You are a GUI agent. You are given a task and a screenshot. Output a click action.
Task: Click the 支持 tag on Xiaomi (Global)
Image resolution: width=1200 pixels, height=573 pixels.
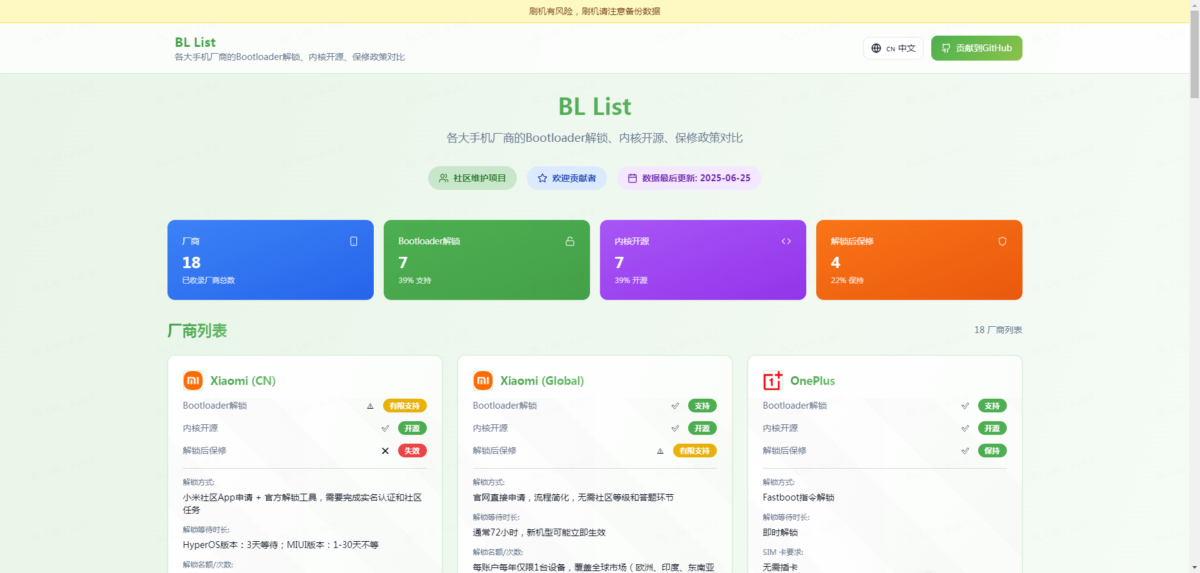click(702, 406)
